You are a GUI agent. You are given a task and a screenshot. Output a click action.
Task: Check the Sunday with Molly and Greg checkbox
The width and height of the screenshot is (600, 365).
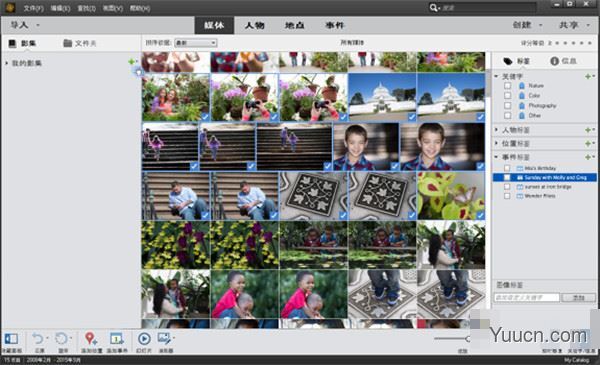click(507, 178)
